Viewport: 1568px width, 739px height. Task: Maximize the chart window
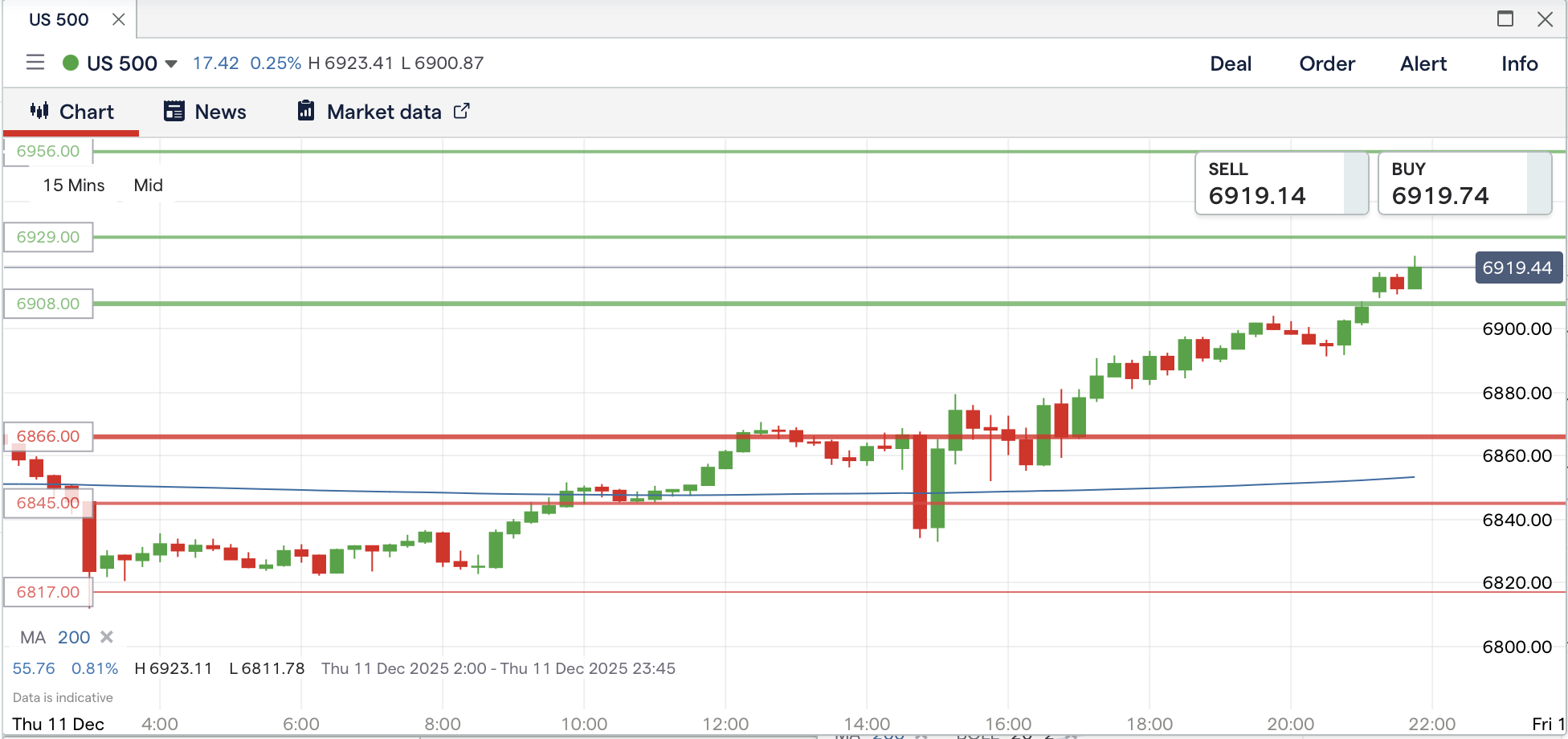[x=1505, y=19]
